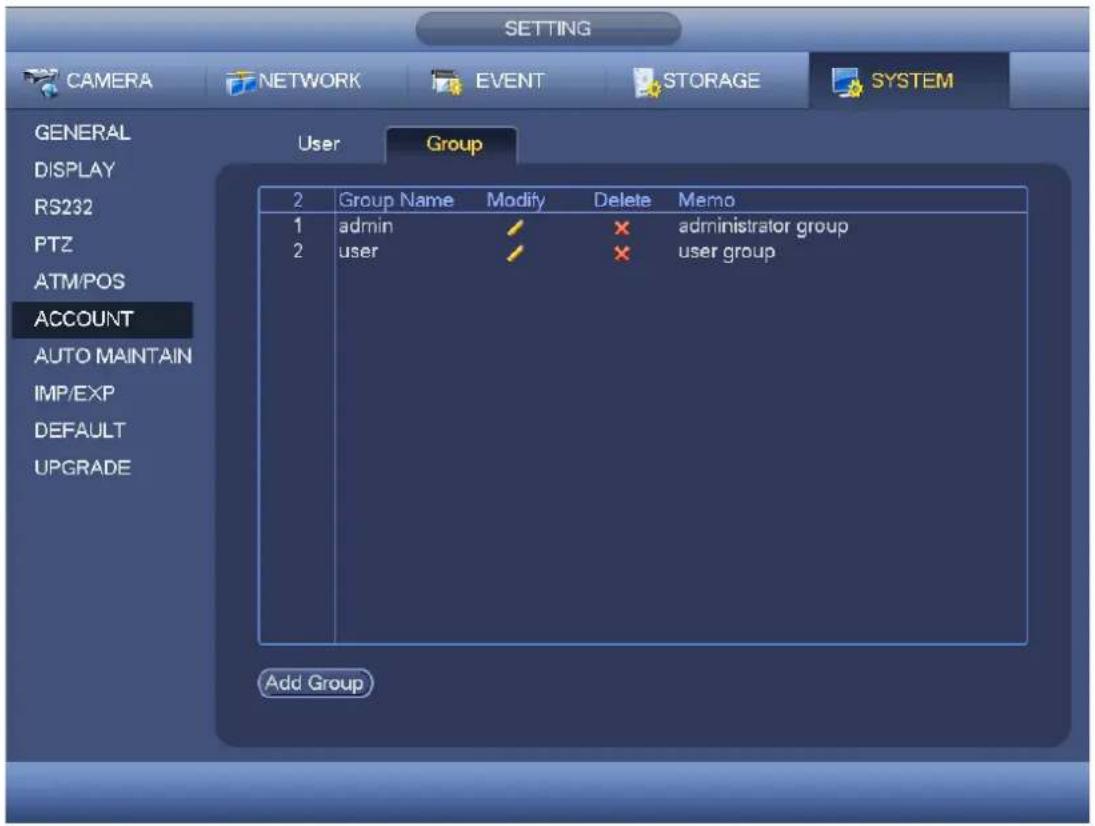Open DEFAULT in the sidebar
Screen dimensions: 1095x826
[x=80, y=430]
